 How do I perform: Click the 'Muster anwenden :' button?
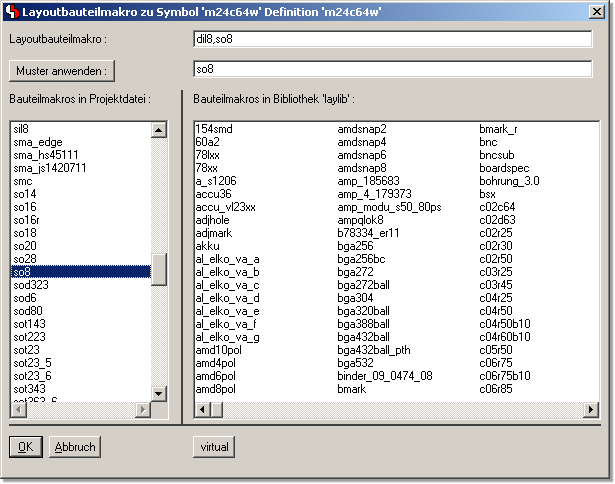coord(62,70)
